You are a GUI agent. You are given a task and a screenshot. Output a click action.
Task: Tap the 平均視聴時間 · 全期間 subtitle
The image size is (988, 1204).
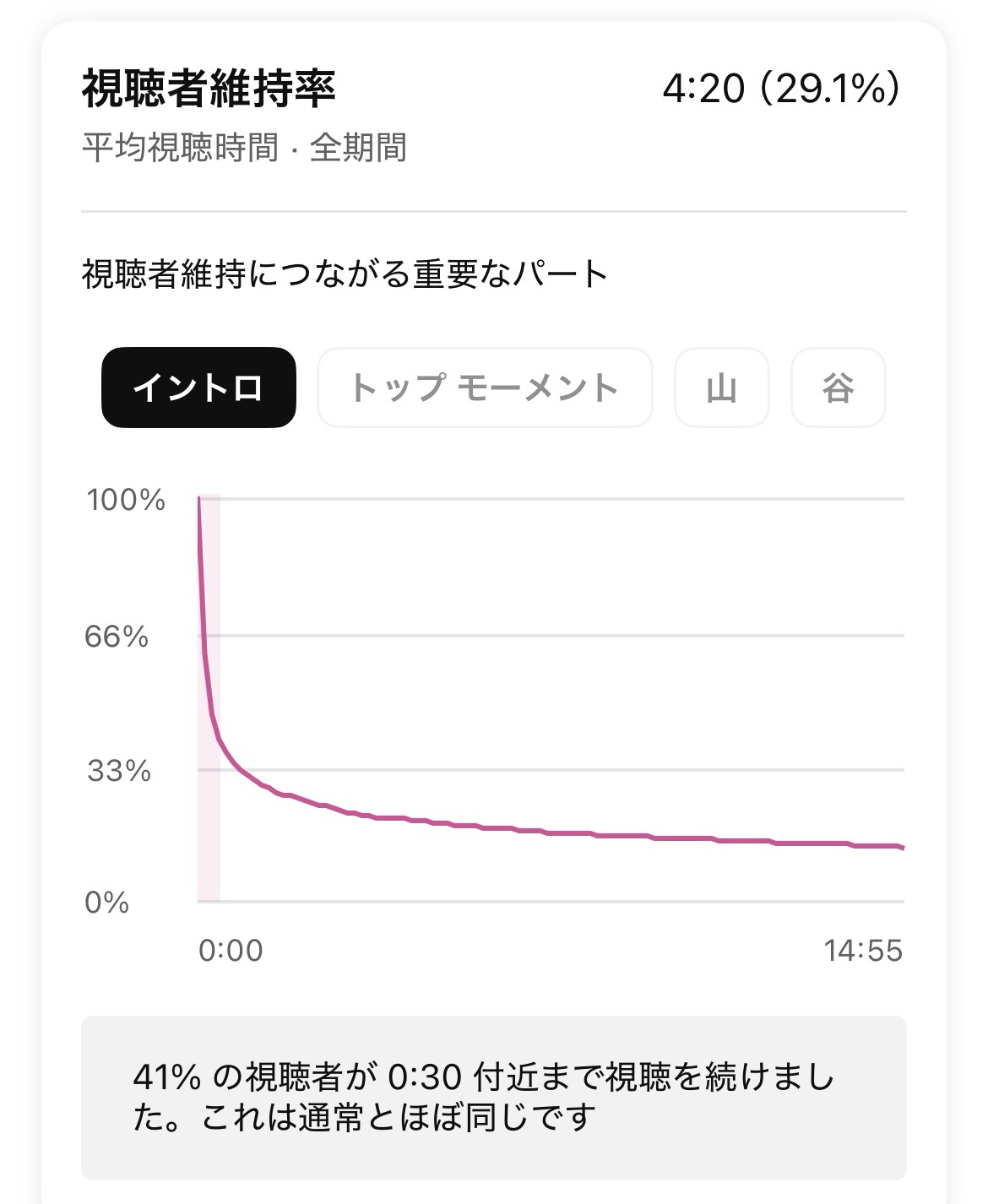click(x=244, y=148)
